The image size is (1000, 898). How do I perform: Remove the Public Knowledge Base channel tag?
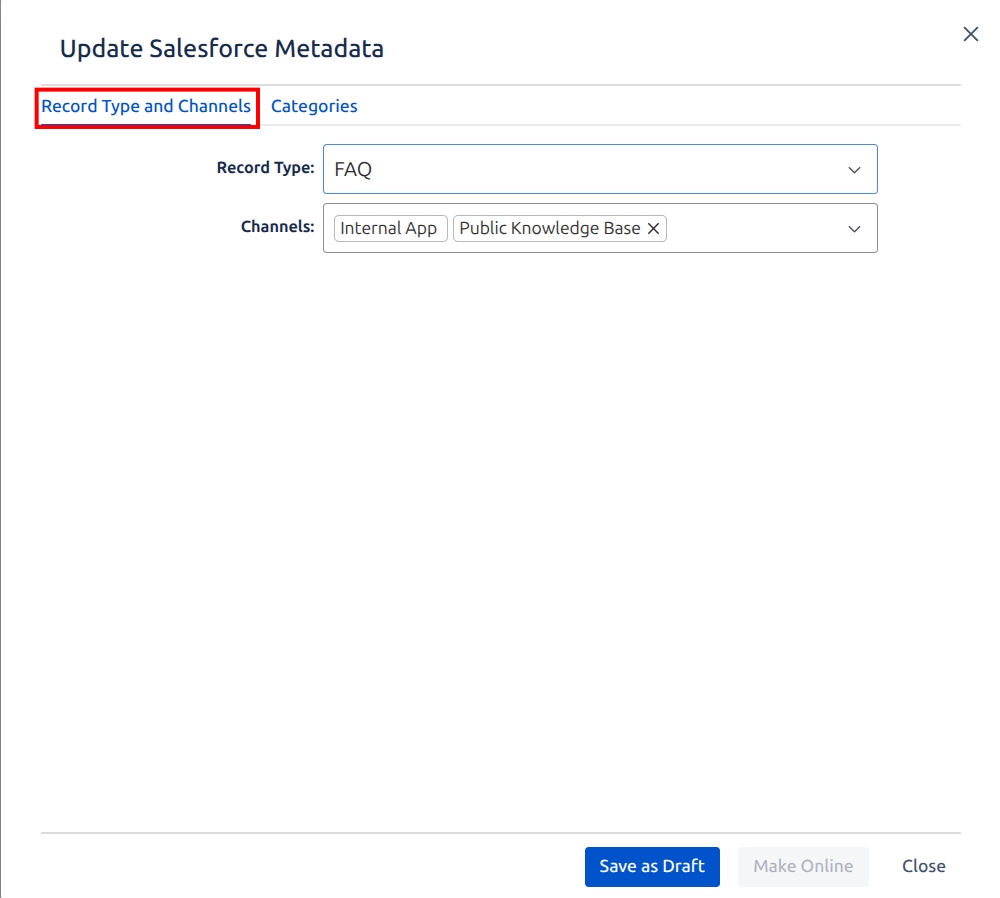653,228
